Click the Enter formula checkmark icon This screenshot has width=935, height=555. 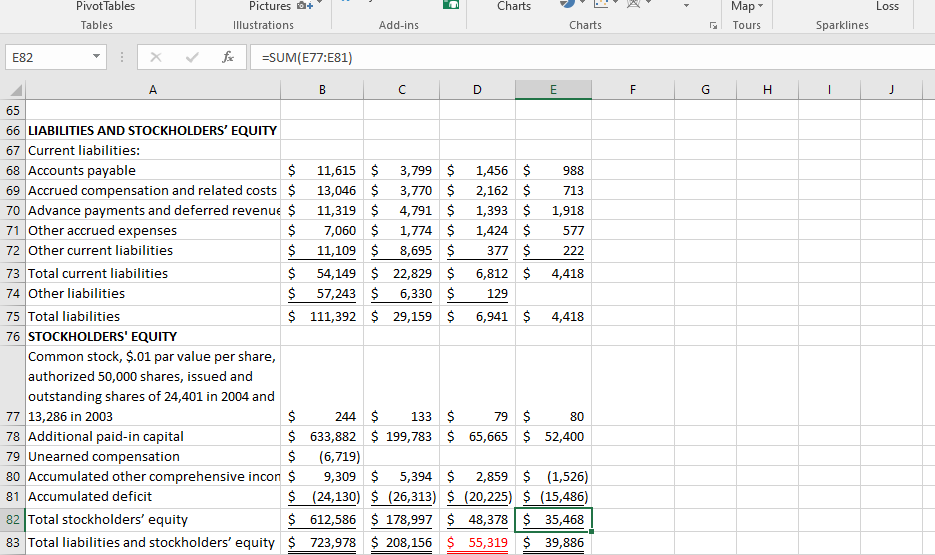[192, 57]
